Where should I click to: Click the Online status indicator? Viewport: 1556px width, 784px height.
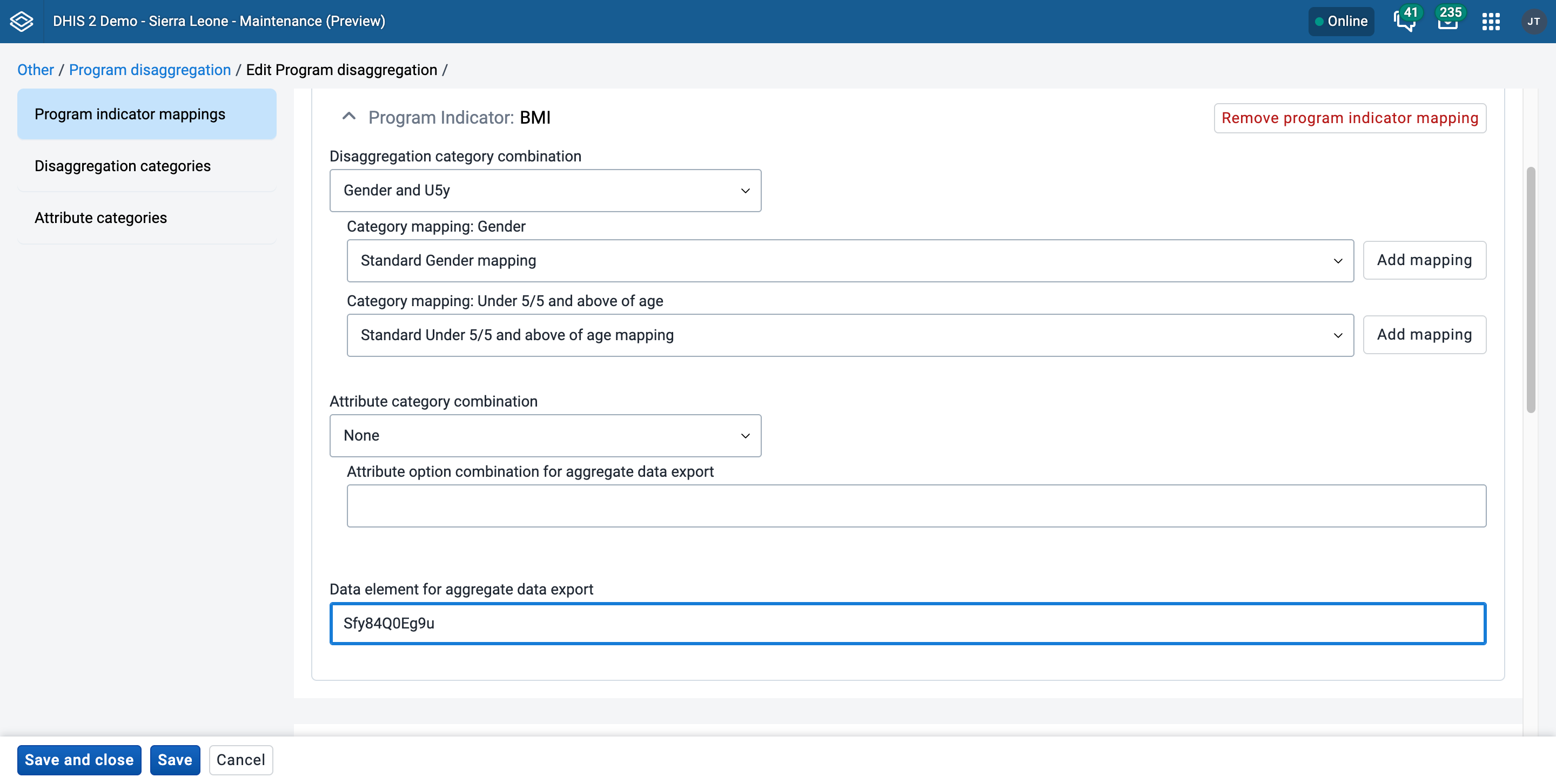(x=1341, y=22)
